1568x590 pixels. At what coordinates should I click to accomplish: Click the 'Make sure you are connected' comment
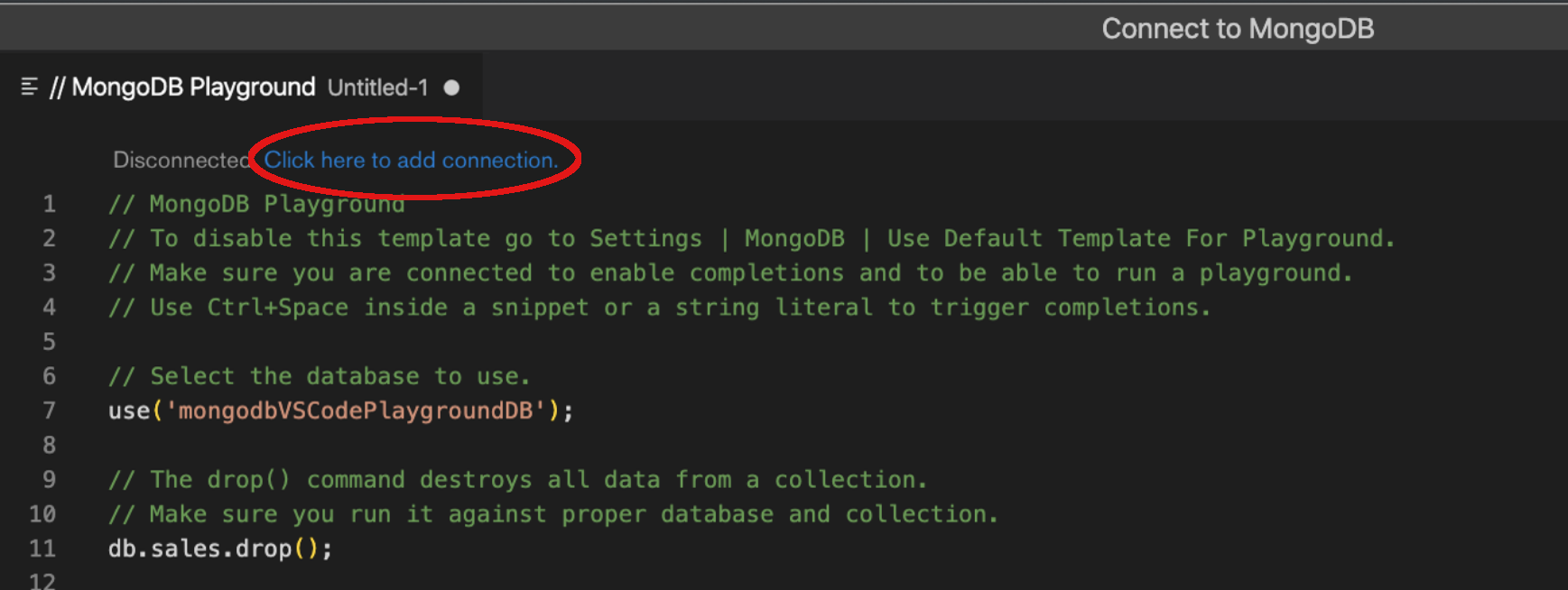pyautogui.click(x=730, y=273)
